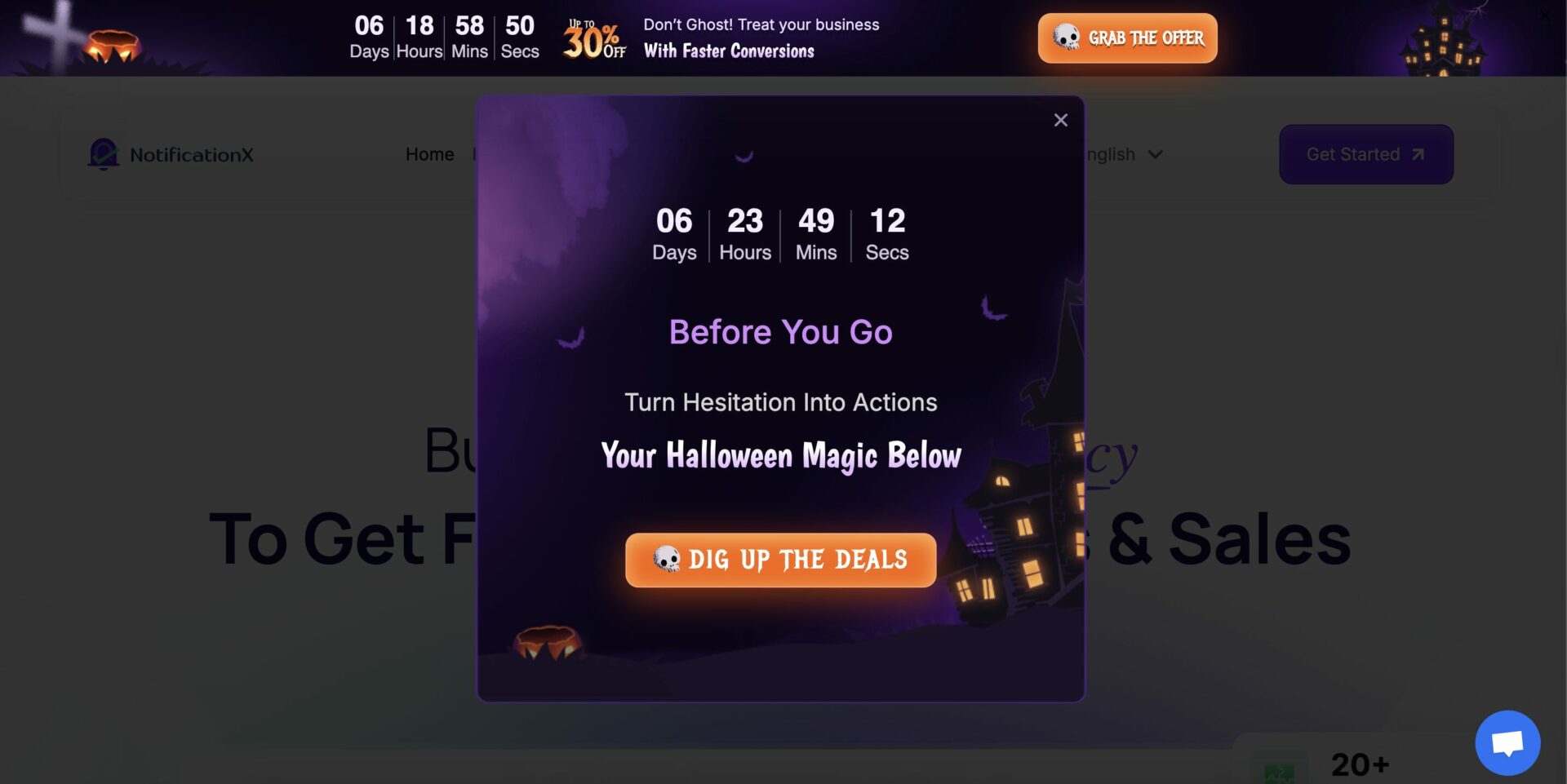Click the NotificationX bell logo icon

(x=104, y=153)
